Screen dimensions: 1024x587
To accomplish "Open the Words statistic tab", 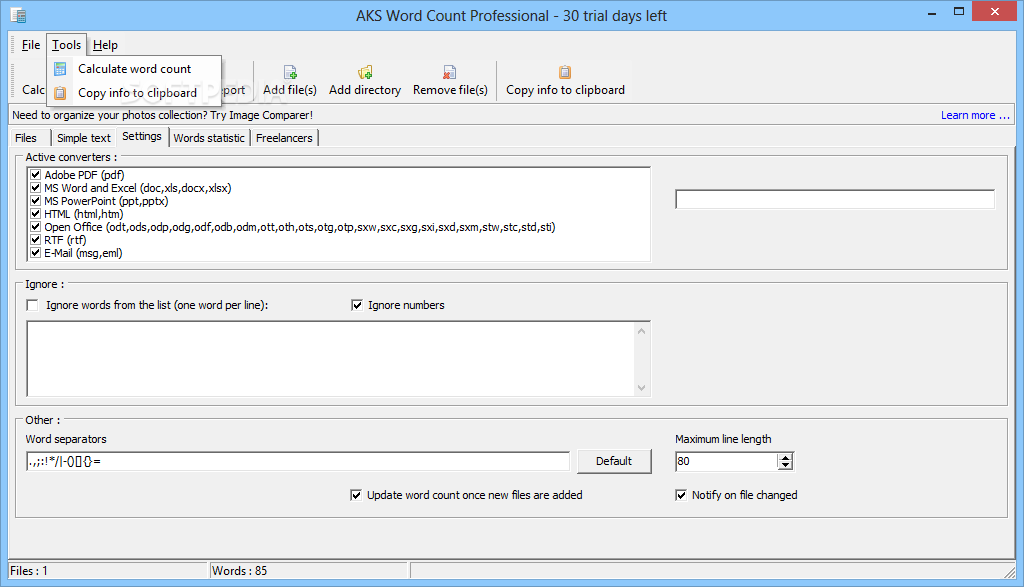I will click(x=209, y=138).
